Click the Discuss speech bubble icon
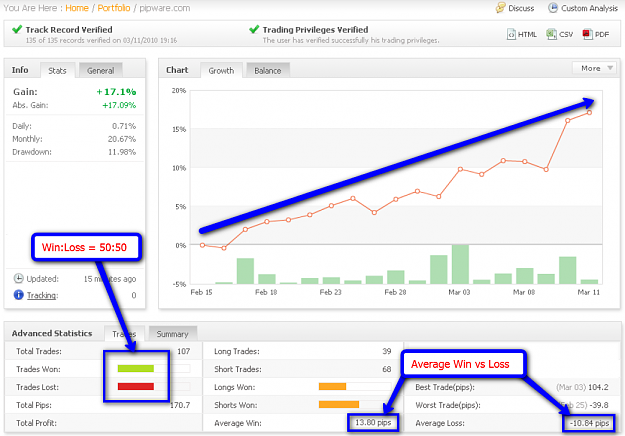Screen dimensions: 625x436 [x=500, y=8]
